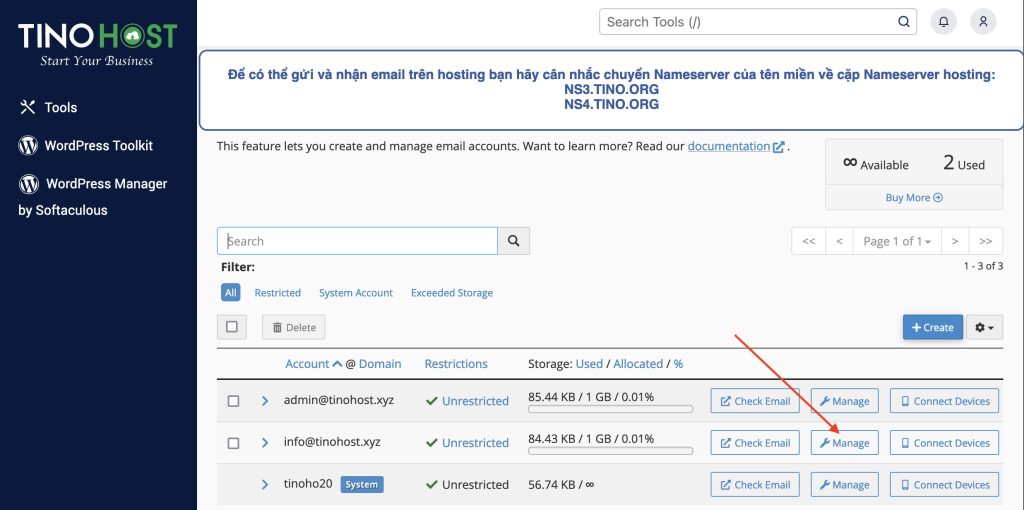Click the Tools wrench icon in sidebar
The width and height of the screenshot is (1024, 510).
[27, 107]
